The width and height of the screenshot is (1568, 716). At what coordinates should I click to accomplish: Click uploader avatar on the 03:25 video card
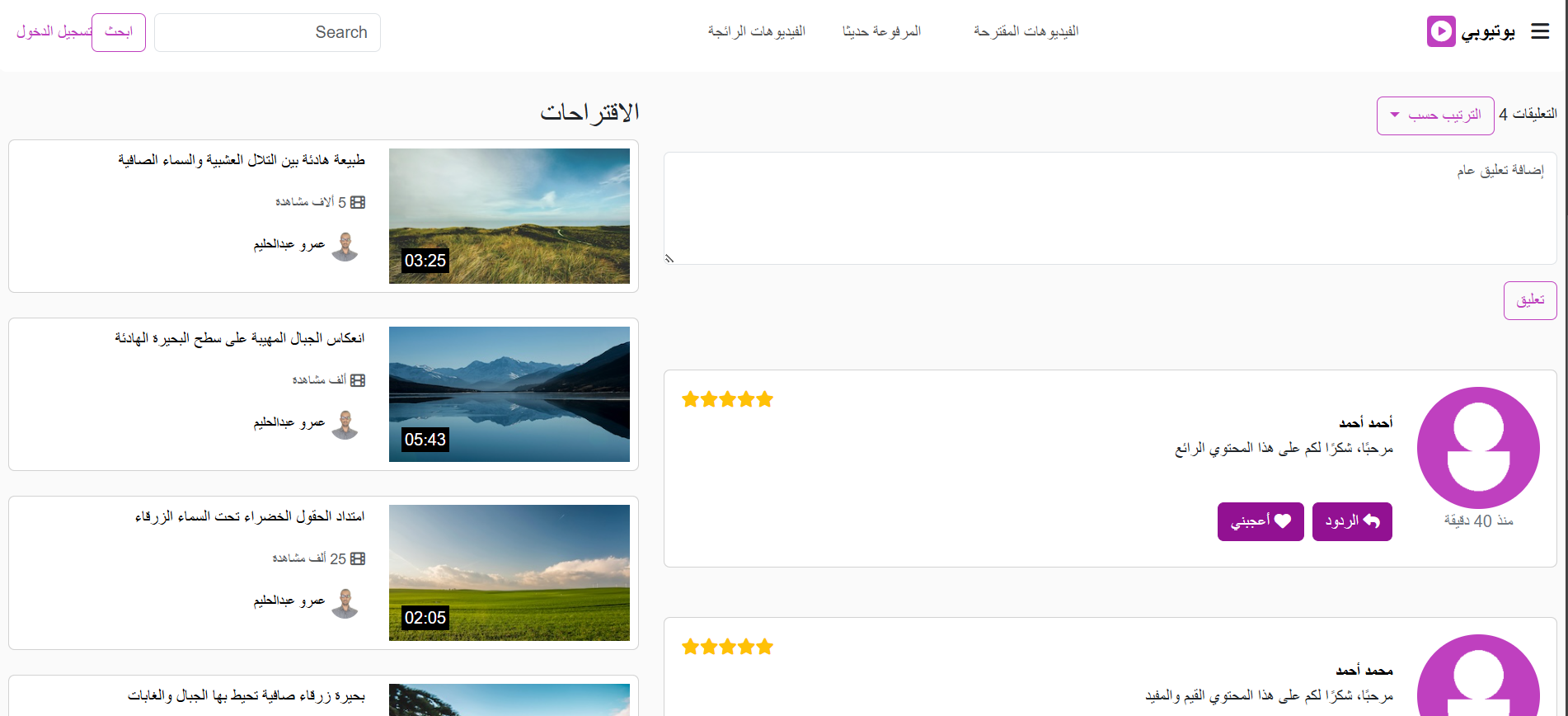click(x=345, y=247)
